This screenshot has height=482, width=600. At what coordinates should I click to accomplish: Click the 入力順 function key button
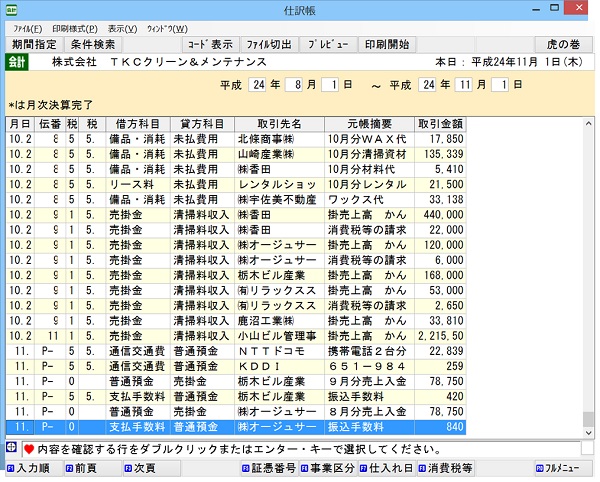[34, 468]
